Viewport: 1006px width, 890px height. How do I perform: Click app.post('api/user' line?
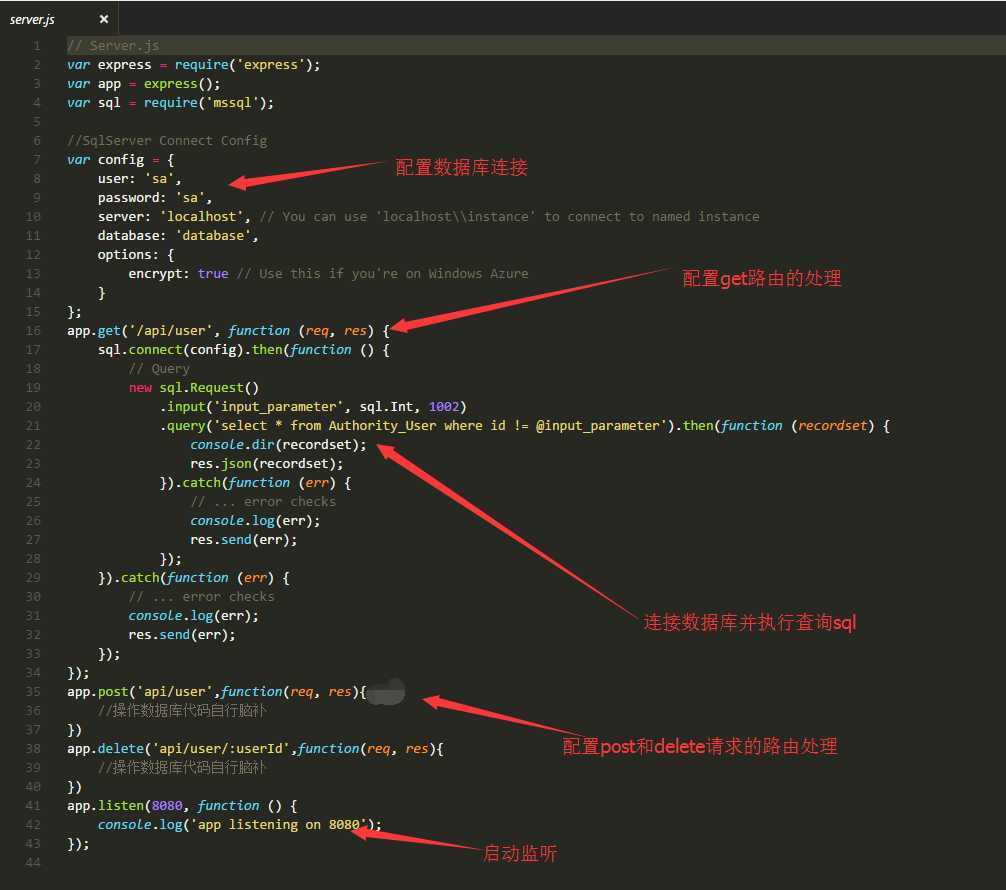(x=217, y=692)
